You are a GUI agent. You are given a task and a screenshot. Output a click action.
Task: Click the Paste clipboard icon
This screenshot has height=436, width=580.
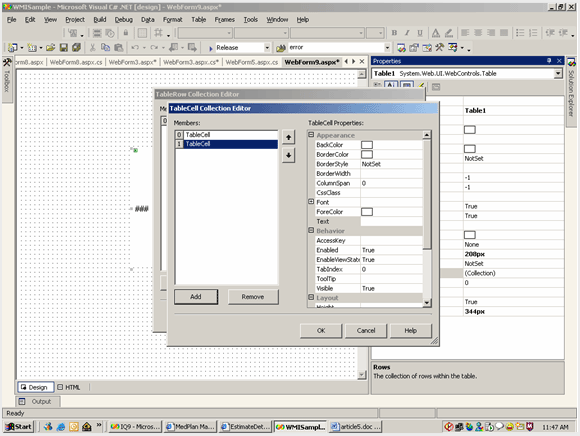(118, 47)
